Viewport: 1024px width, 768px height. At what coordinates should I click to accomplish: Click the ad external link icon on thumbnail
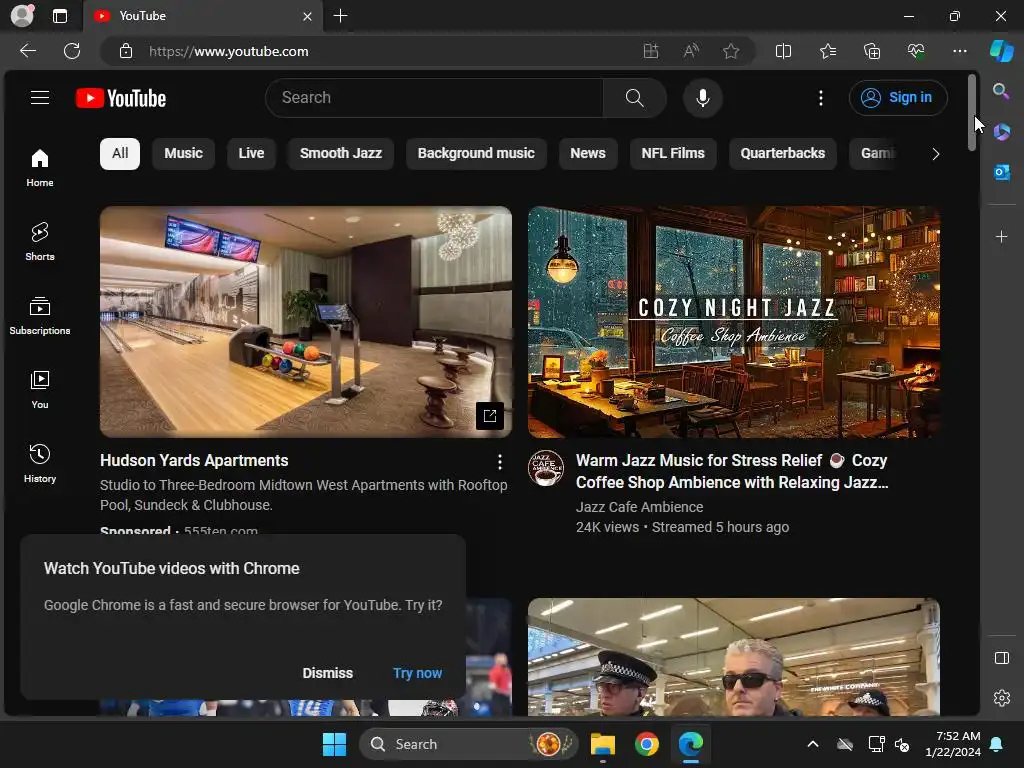pyautogui.click(x=490, y=415)
